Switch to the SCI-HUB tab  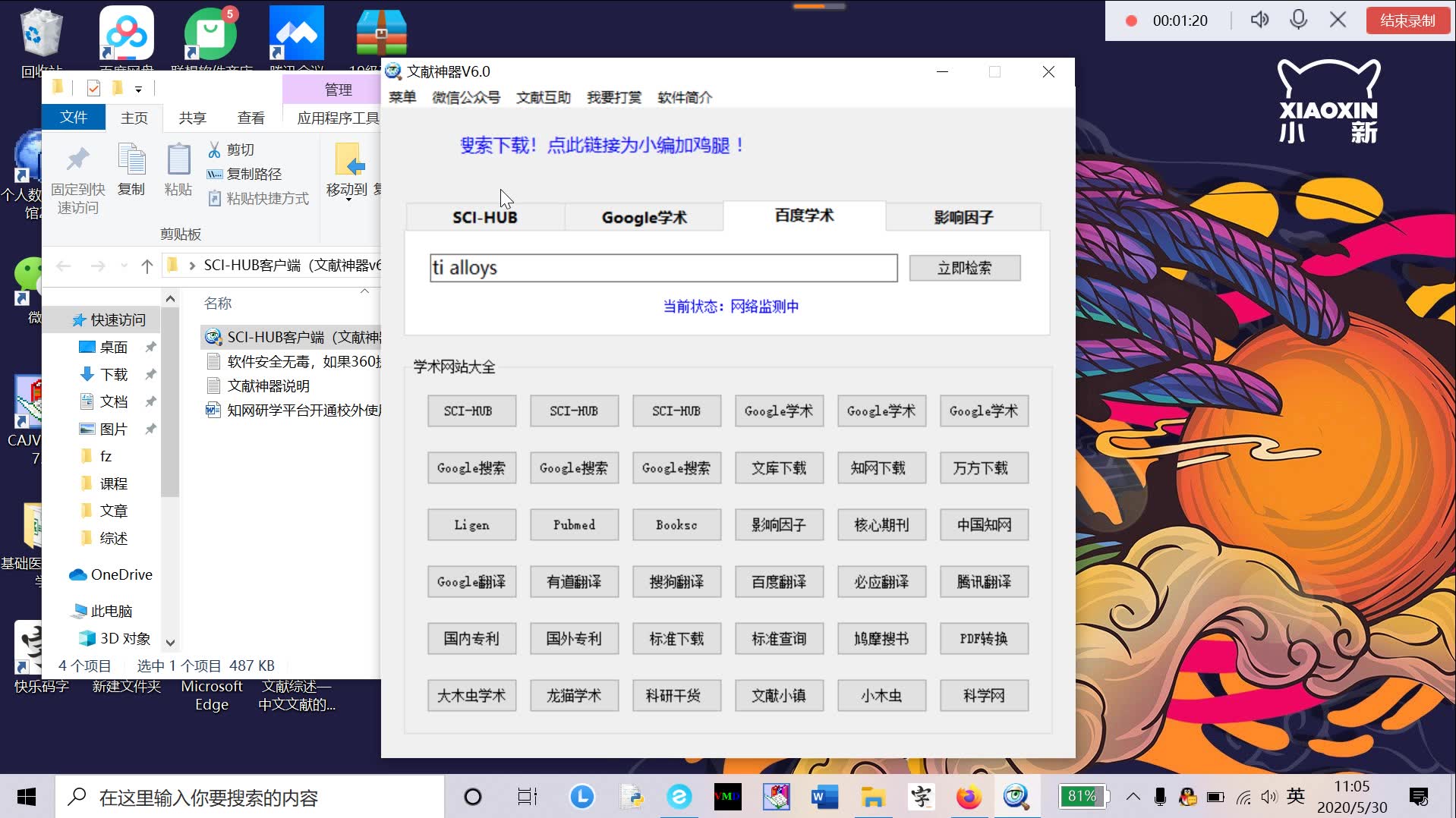[485, 217]
